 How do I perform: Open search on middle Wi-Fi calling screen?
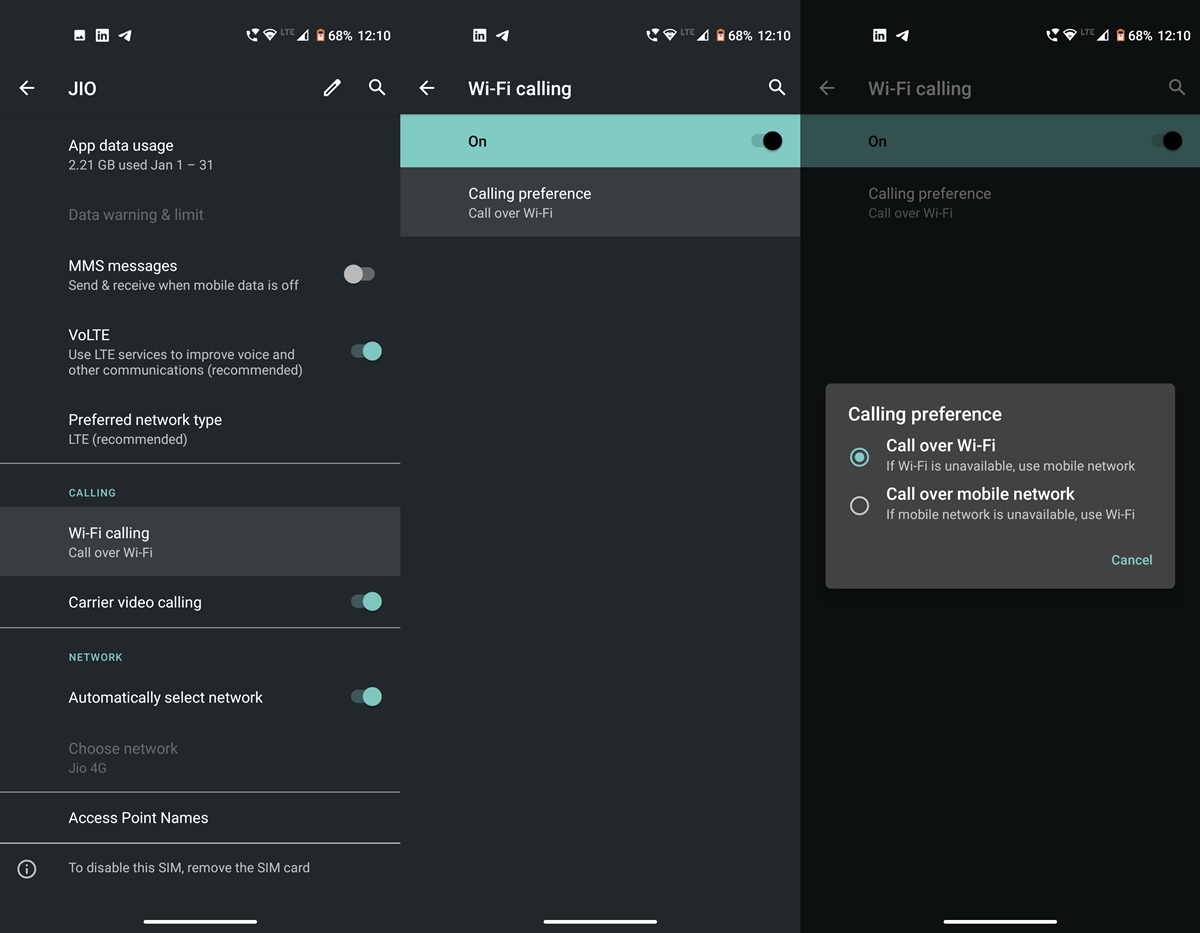click(x=777, y=88)
